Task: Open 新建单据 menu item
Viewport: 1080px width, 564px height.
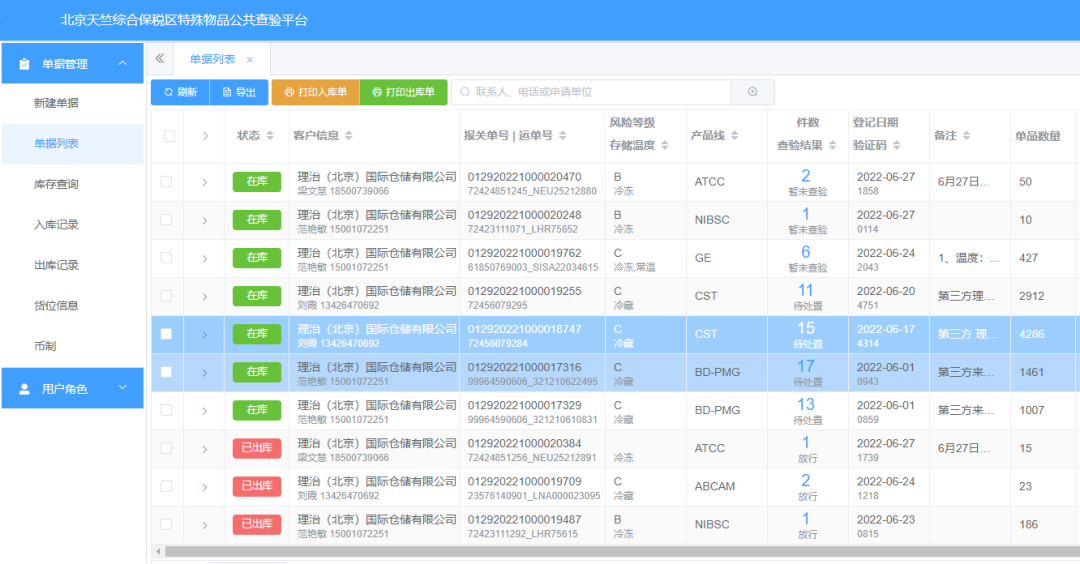Action: point(72,103)
